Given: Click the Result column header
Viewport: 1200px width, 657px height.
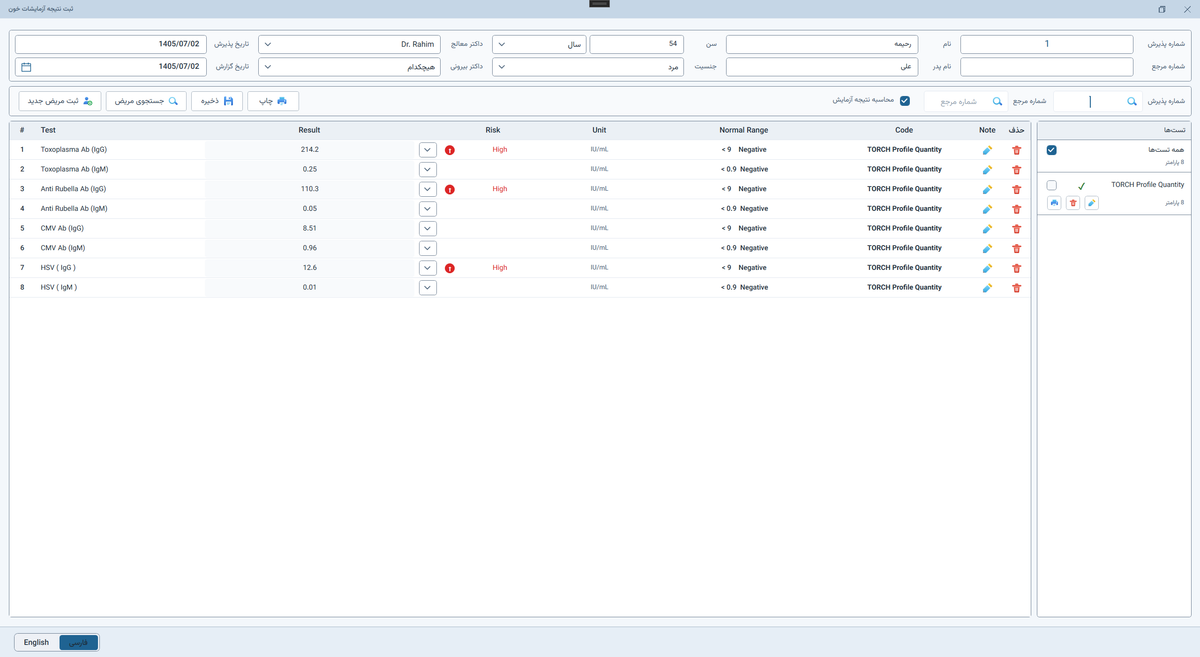Looking at the screenshot, I should click(309, 130).
